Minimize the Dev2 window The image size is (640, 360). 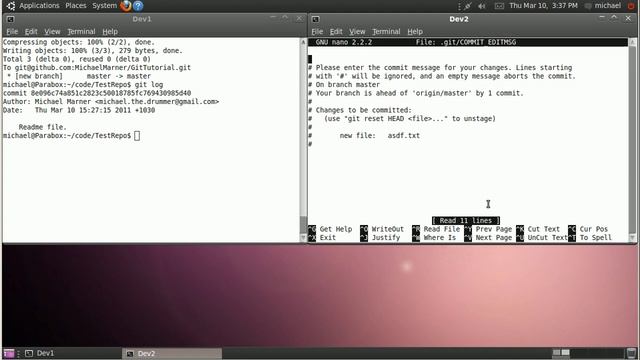pyautogui.click(x=602, y=18)
